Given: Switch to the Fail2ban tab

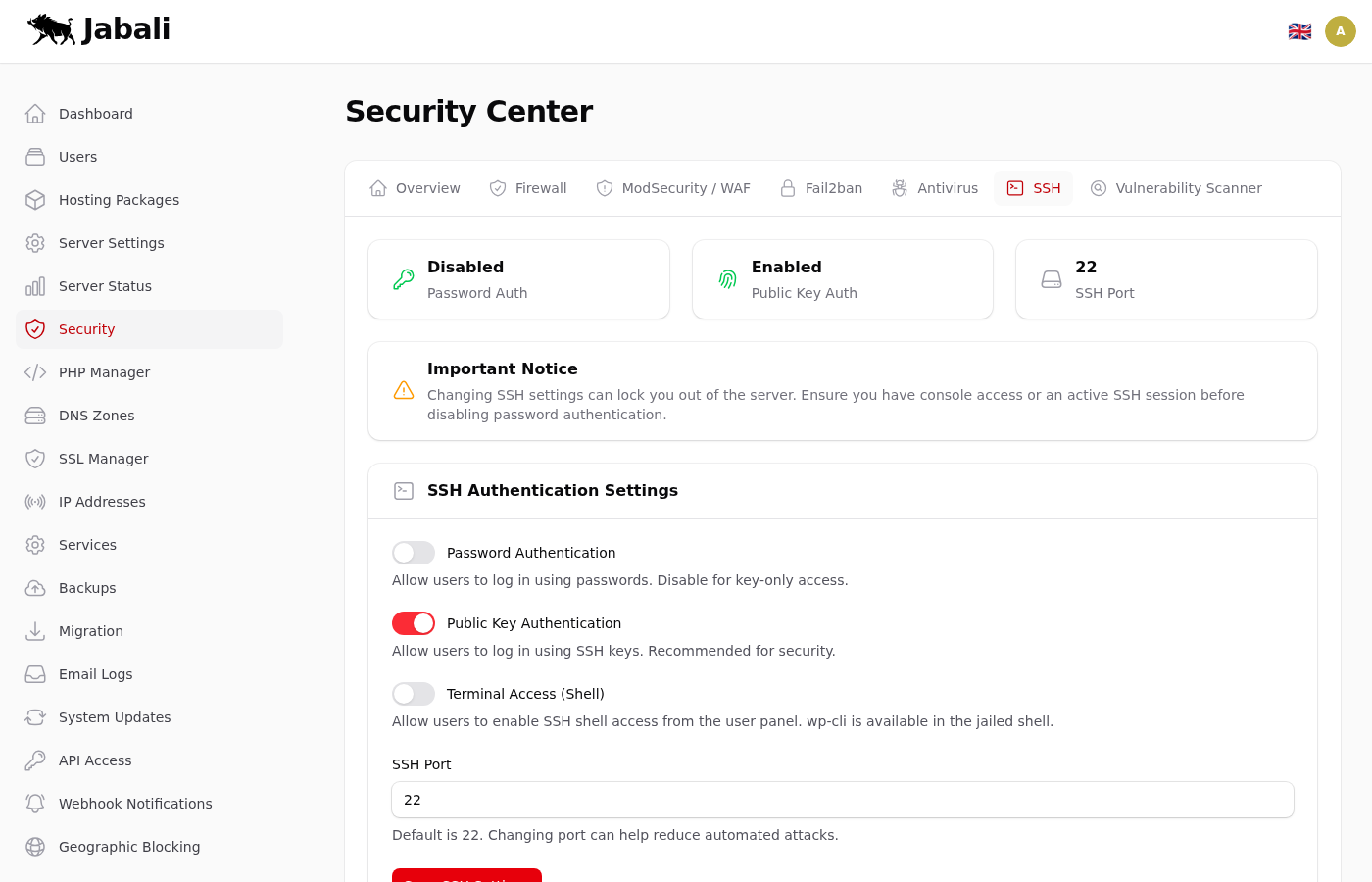Looking at the screenshot, I should coord(821,188).
